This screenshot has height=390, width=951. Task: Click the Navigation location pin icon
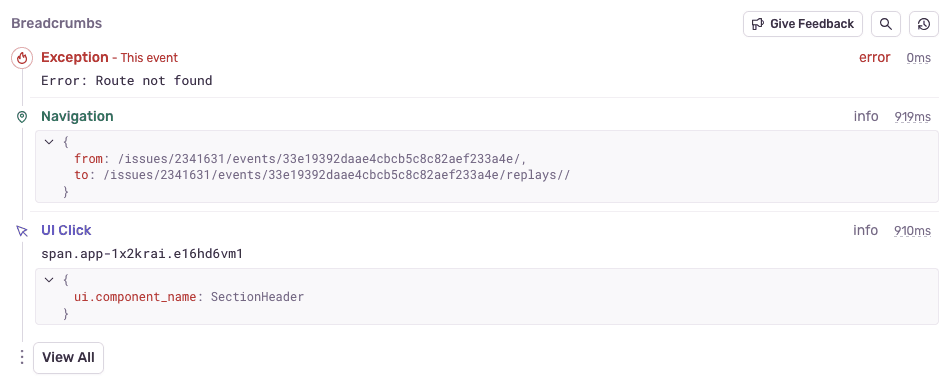click(22, 117)
